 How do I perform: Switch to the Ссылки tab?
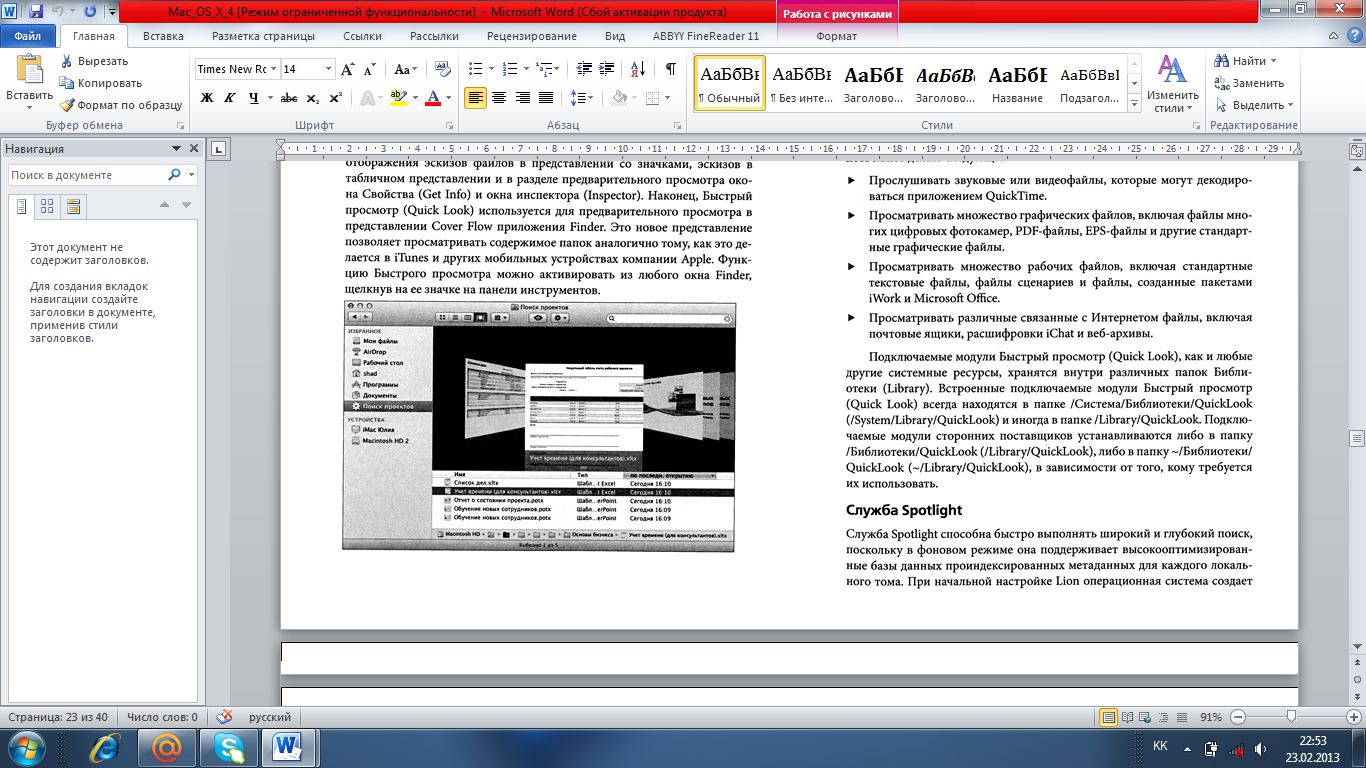click(x=362, y=36)
